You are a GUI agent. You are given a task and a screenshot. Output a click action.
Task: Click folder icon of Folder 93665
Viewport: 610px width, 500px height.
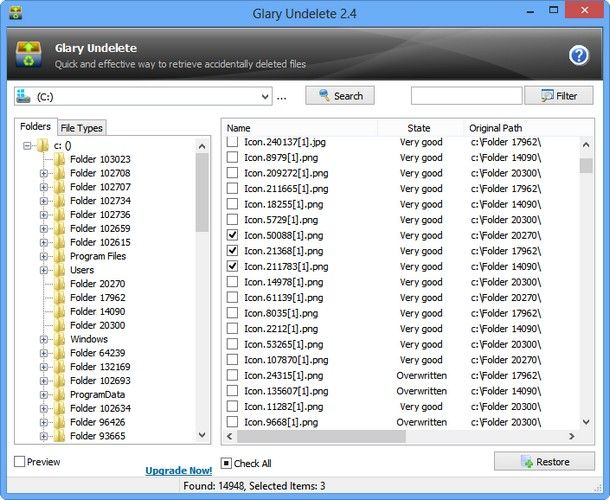tap(60, 436)
